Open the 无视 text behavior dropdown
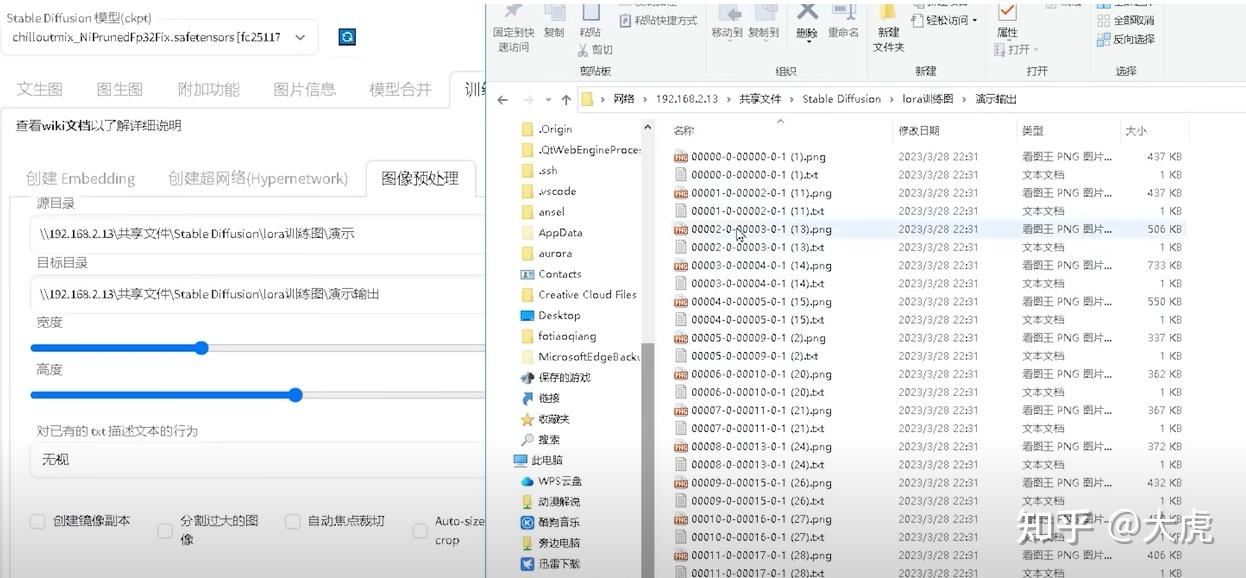 coord(250,459)
